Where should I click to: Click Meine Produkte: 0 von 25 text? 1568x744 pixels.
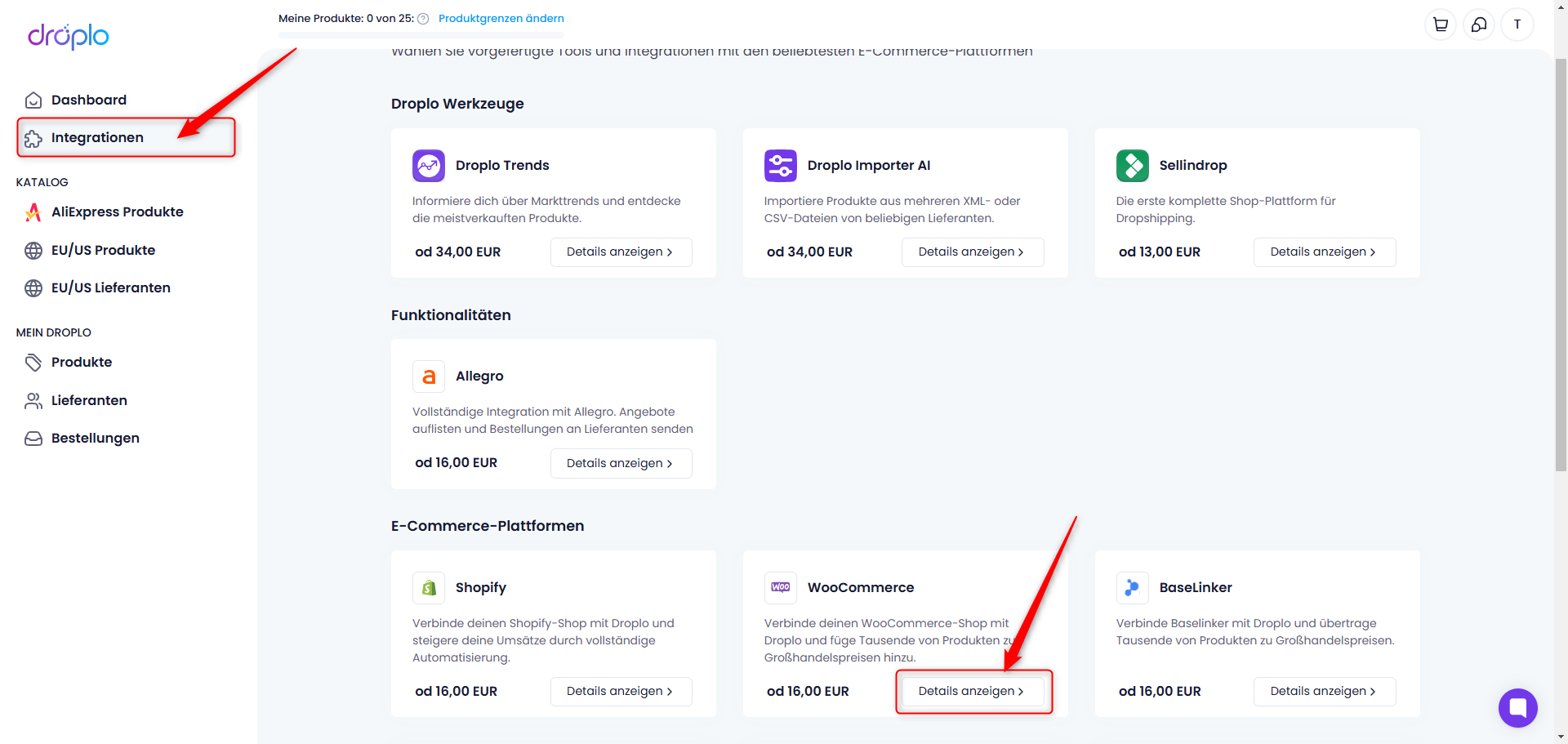pos(346,18)
